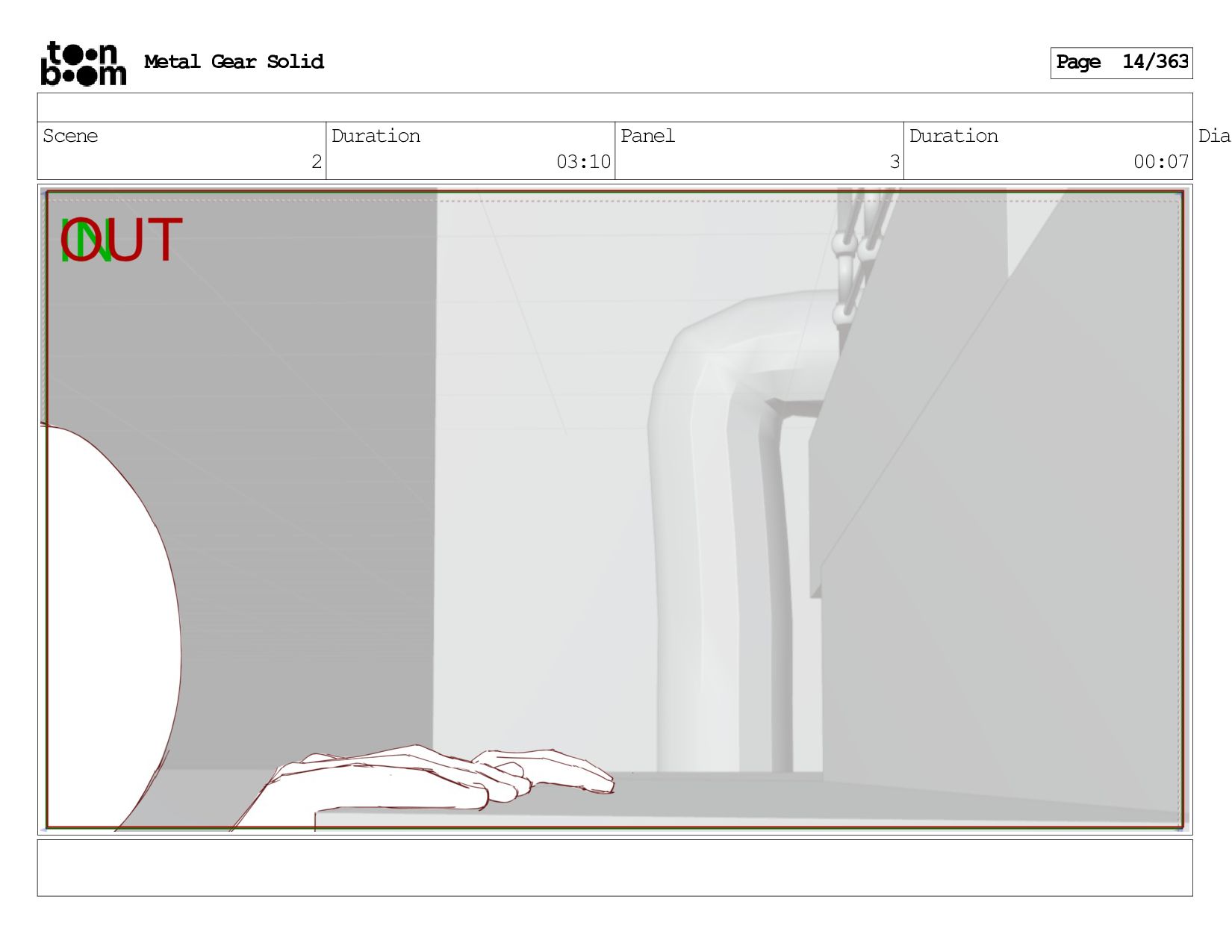1232x952 pixels.
Task: Click the panel number value '3'
Action: click(x=895, y=162)
